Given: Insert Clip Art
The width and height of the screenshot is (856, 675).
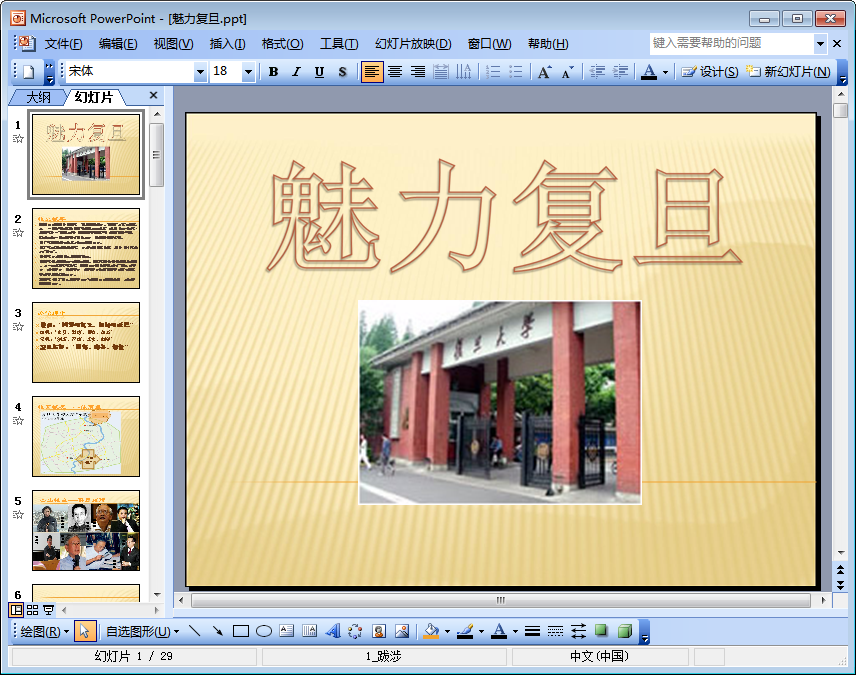Looking at the screenshot, I should (x=379, y=631).
